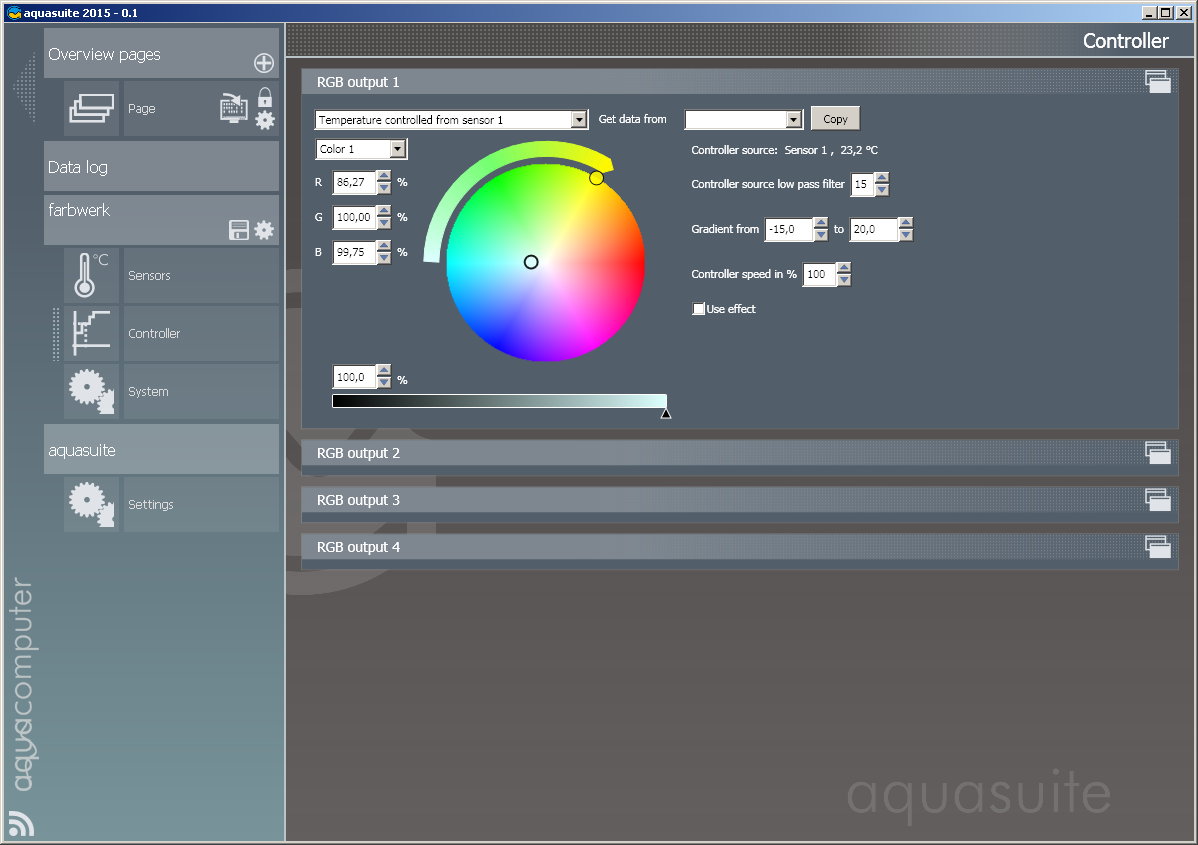Screen dimensions: 1198x845
Task: Open the Color 1 dropdown
Action: point(397,149)
